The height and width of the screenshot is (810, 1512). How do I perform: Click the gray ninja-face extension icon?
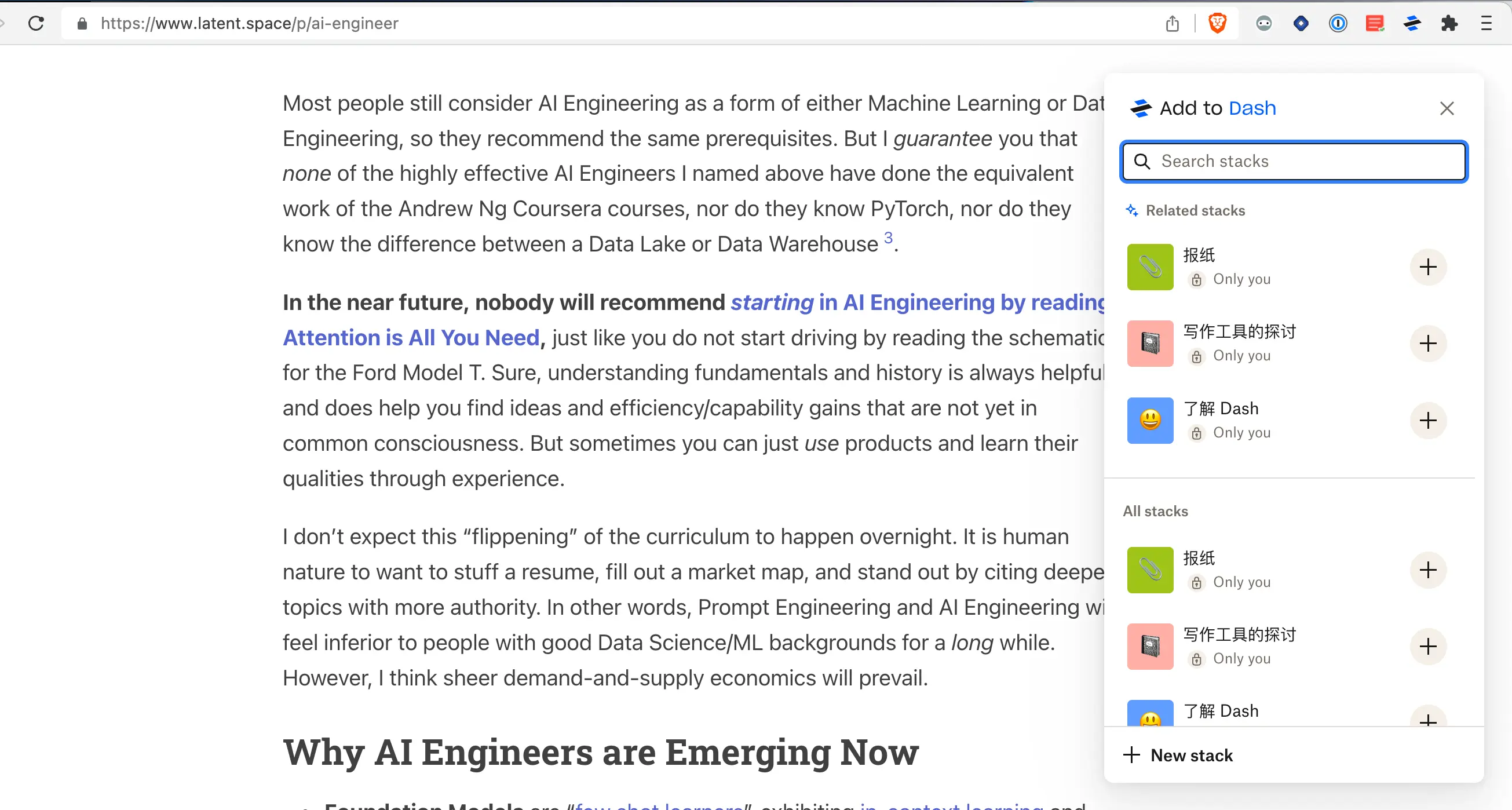click(1263, 24)
